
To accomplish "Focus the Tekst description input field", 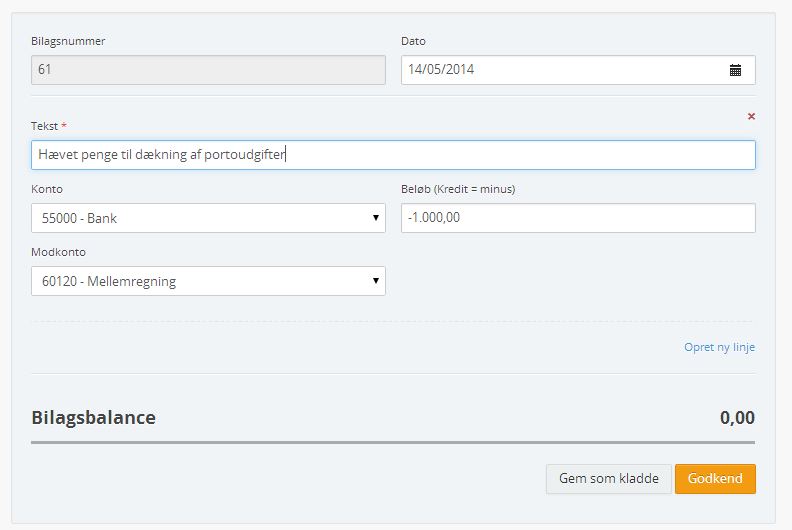I will point(393,155).
